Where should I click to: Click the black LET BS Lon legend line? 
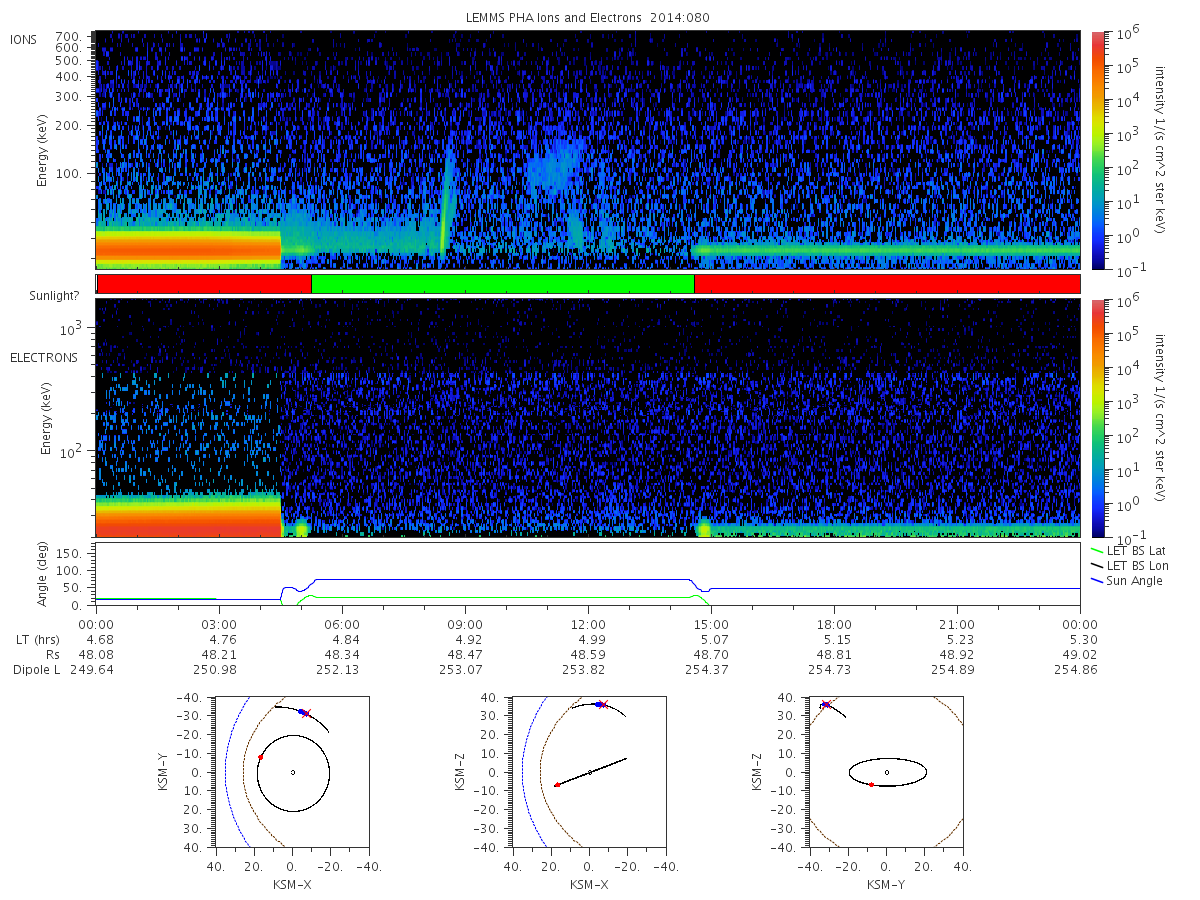[x=1097, y=565]
